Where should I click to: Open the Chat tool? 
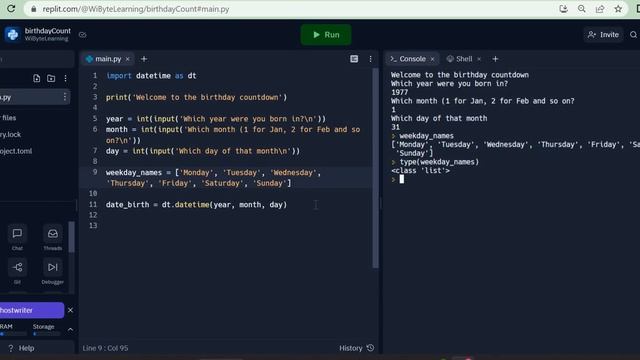tap(17, 238)
